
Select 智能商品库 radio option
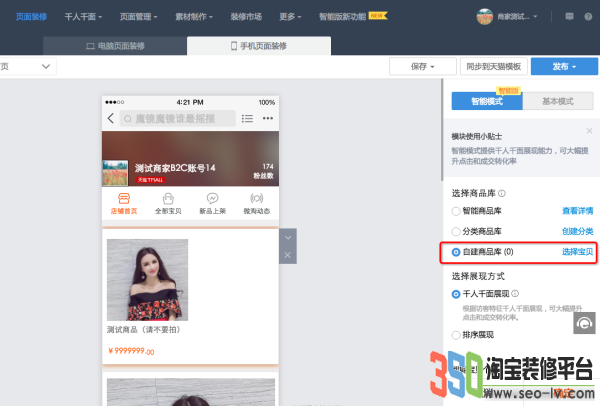(455, 211)
